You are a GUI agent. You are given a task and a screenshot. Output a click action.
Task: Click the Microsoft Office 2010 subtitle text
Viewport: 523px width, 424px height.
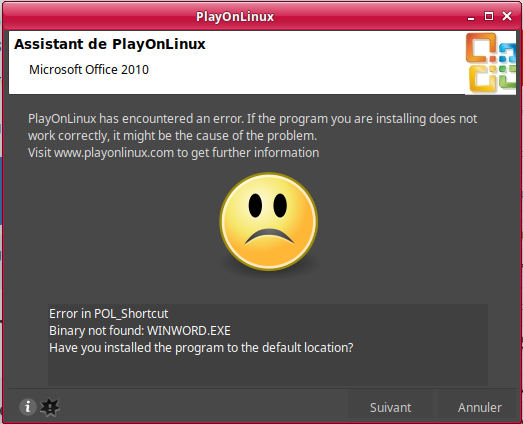coord(89,70)
